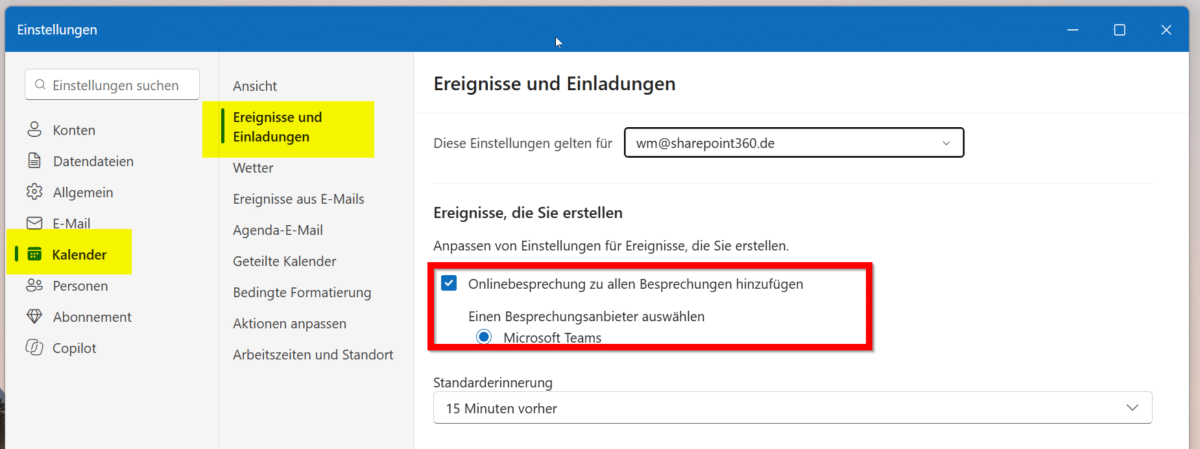Close the Einstellungen window
The image size is (1200, 449).
(x=1166, y=30)
